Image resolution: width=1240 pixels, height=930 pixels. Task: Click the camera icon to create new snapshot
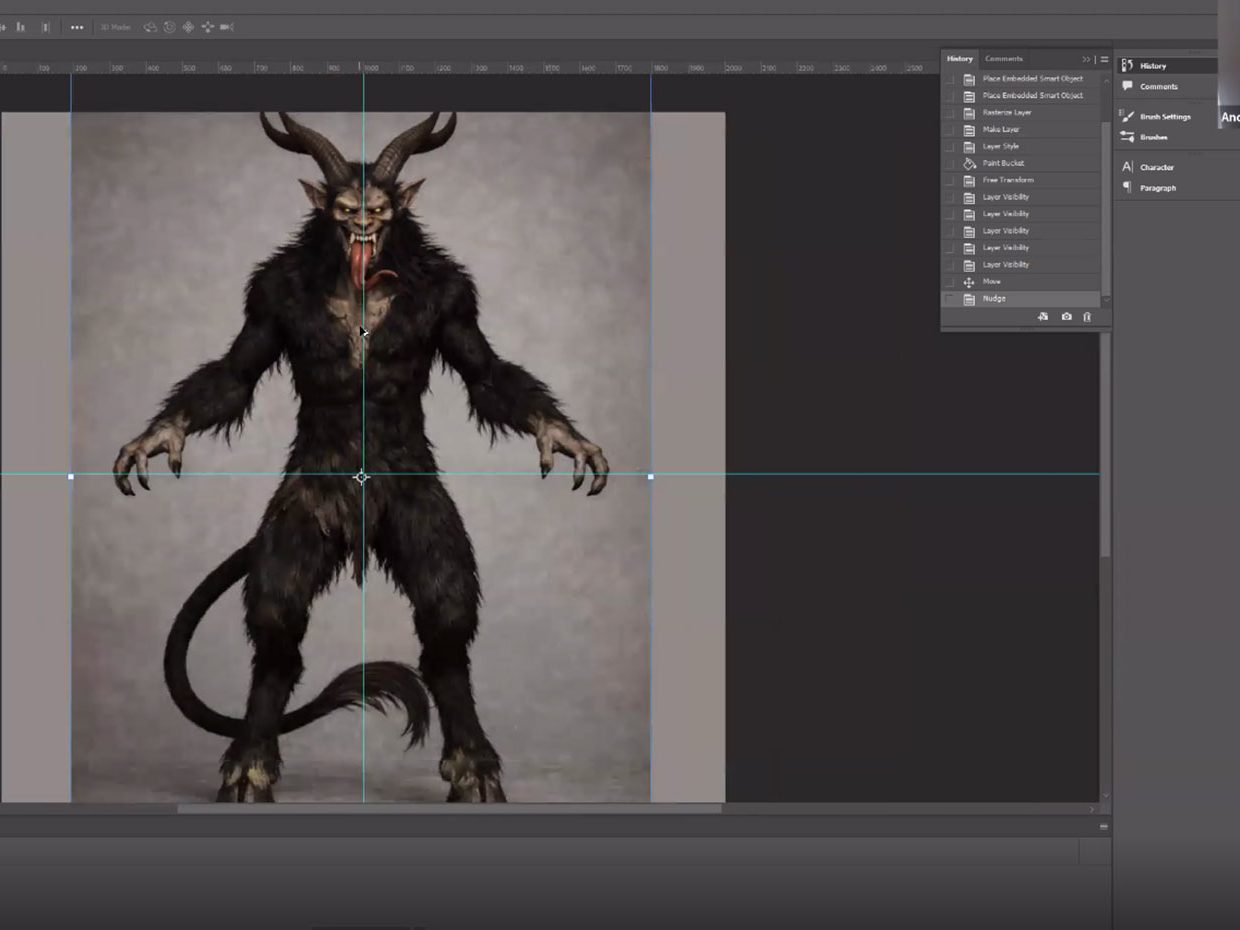click(x=1066, y=317)
